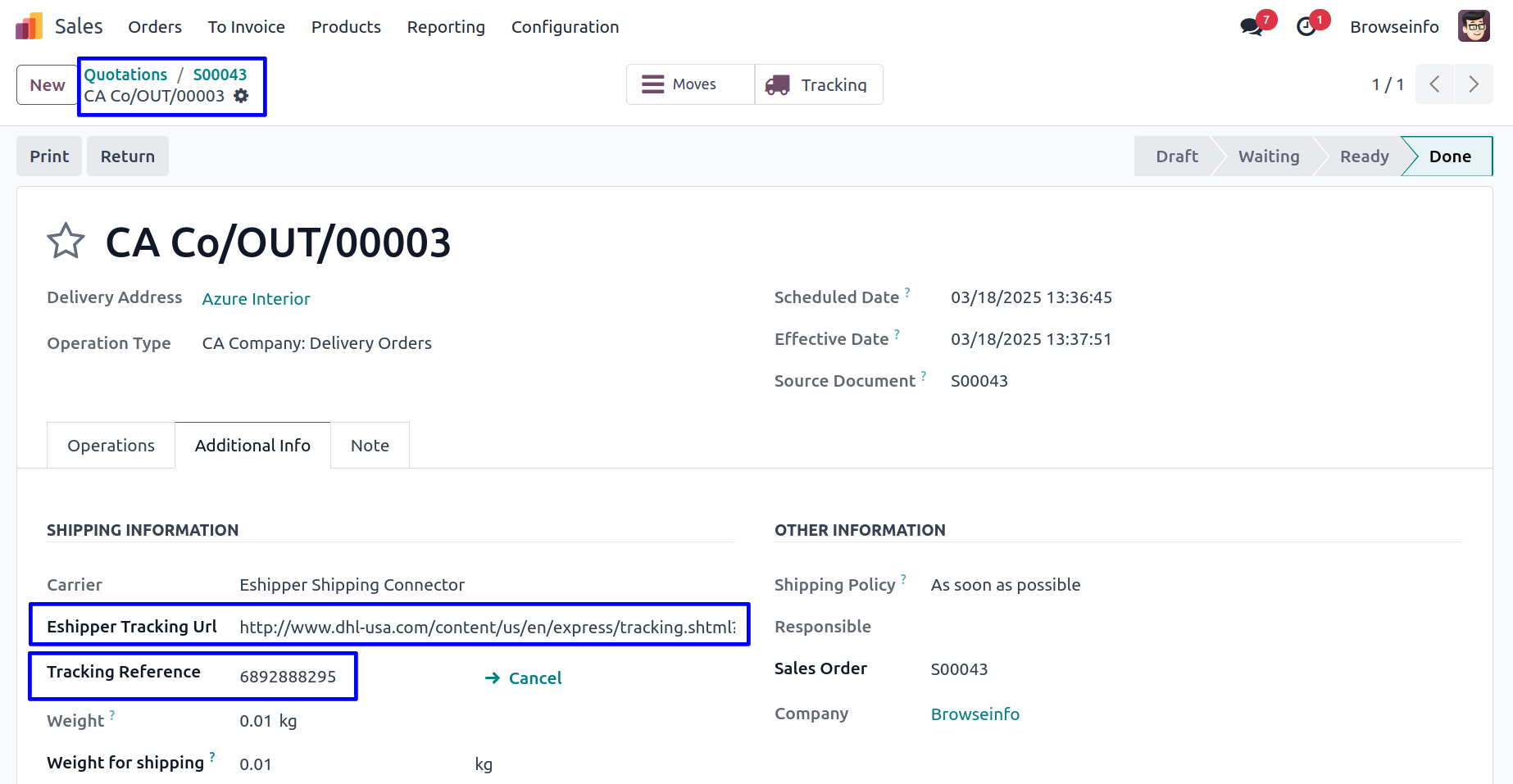Click the Eshipper tracking URL field
The height and width of the screenshot is (784, 1513).
pos(487,628)
